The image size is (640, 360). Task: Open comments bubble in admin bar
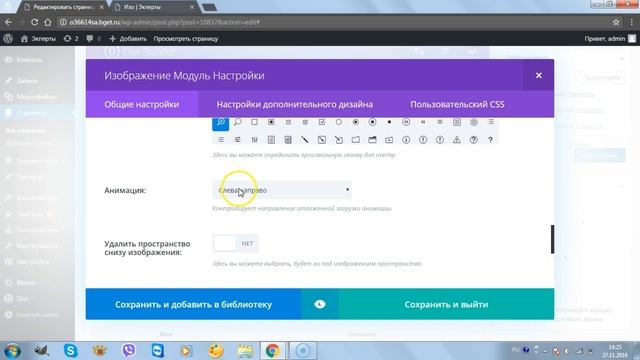click(x=93, y=39)
